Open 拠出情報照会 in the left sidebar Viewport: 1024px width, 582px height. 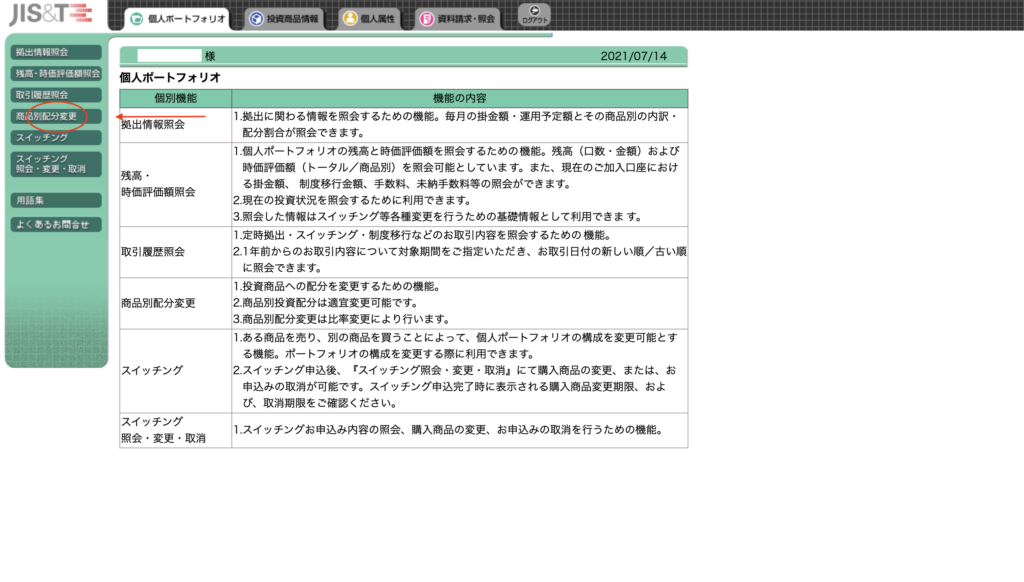click(x=56, y=52)
